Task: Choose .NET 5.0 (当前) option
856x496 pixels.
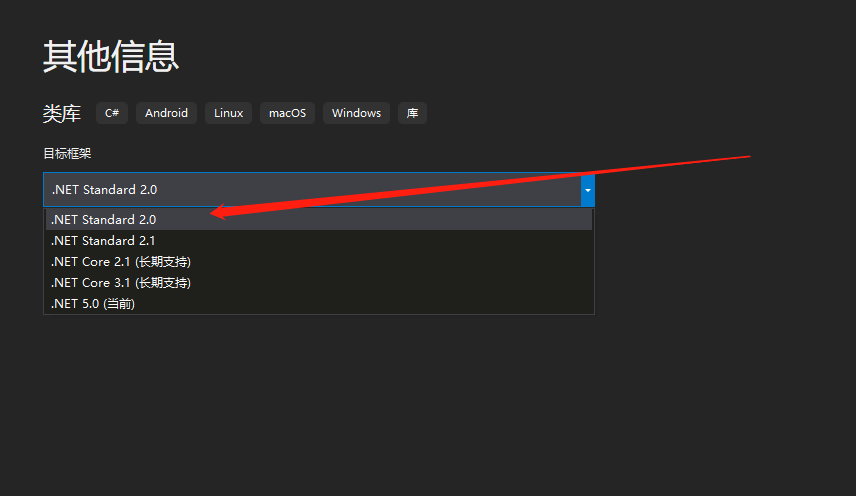Action: [x=319, y=303]
